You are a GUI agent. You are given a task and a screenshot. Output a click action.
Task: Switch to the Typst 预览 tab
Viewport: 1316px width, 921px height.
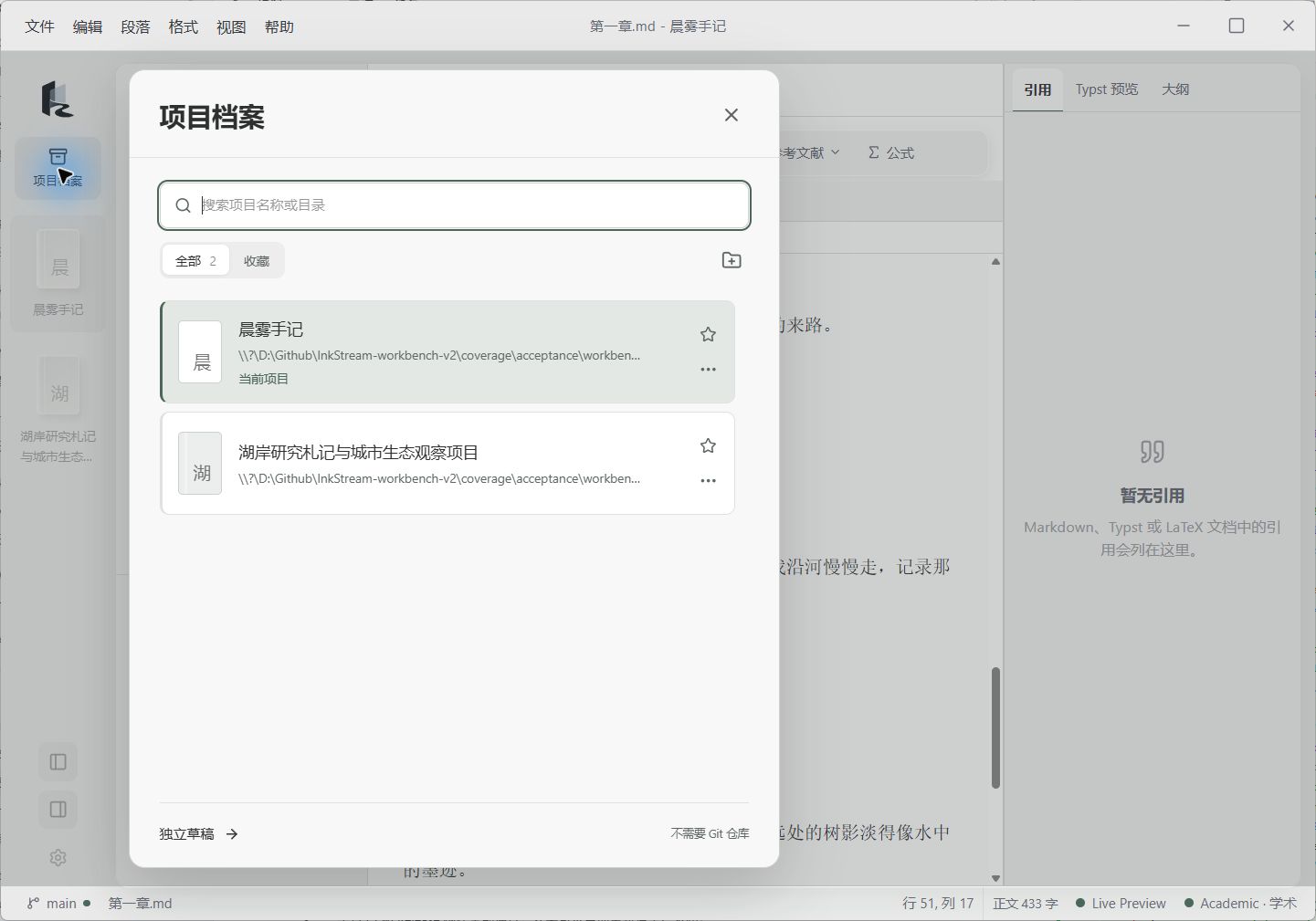[1107, 89]
